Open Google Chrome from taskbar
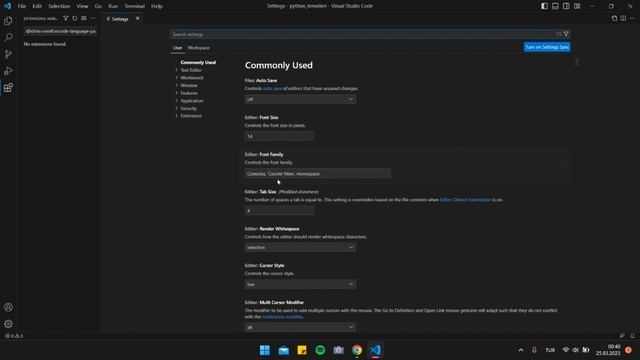Image resolution: width=640 pixels, height=360 pixels. 357,350
